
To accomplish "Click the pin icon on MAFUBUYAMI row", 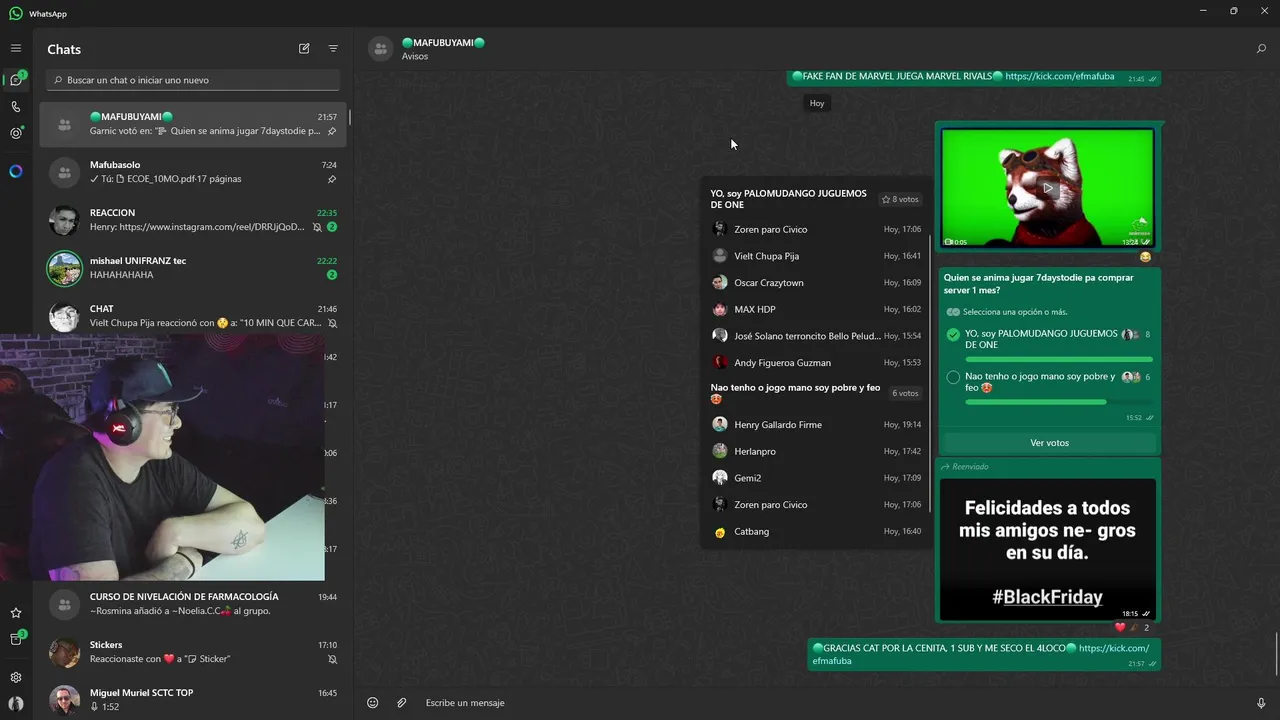I will click(332, 131).
